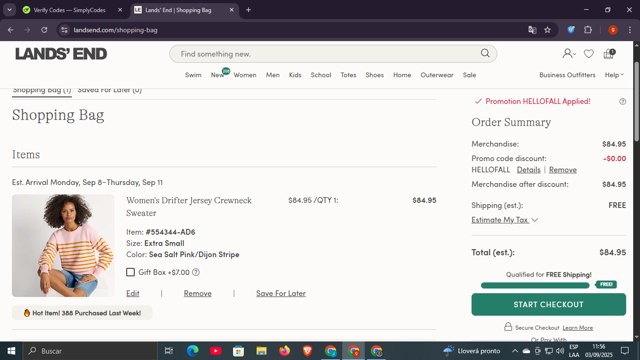Viewport: 640px width, 360px height.
Task: Expand the Help dropdown menu
Action: pyautogui.click(x=614, y=75)
